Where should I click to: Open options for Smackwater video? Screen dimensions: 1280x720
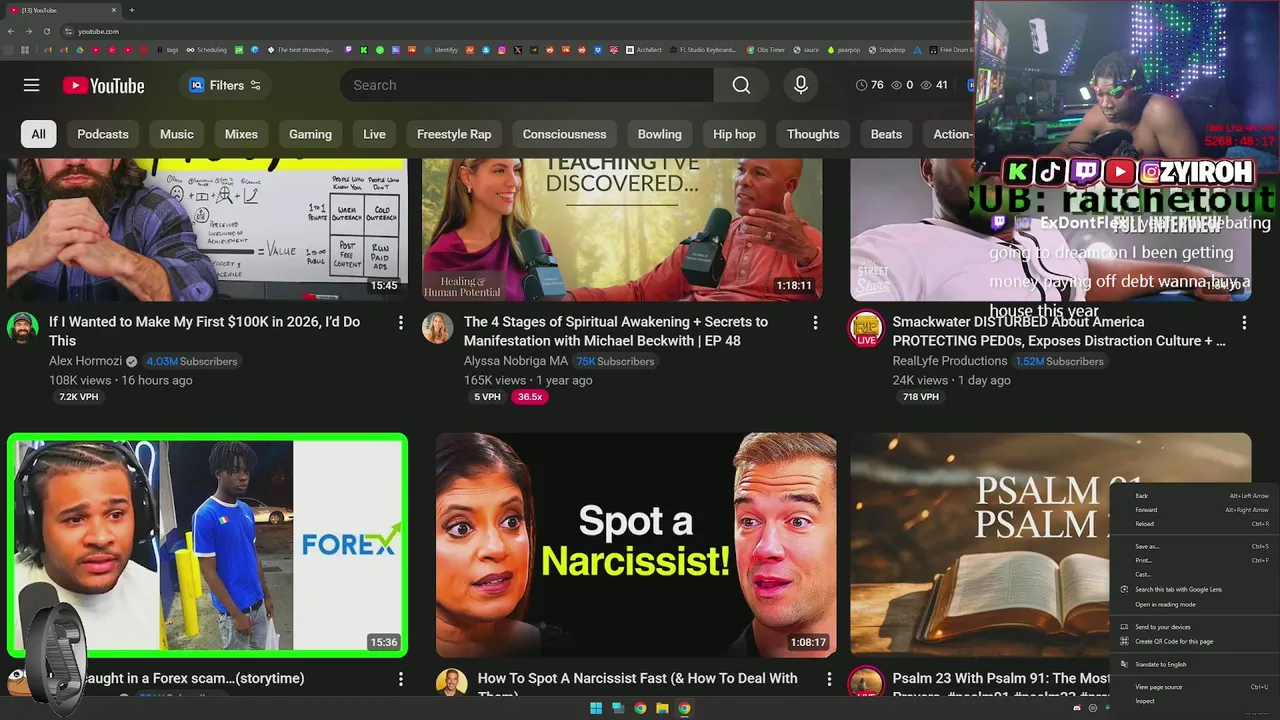(x=1244, y=323)
